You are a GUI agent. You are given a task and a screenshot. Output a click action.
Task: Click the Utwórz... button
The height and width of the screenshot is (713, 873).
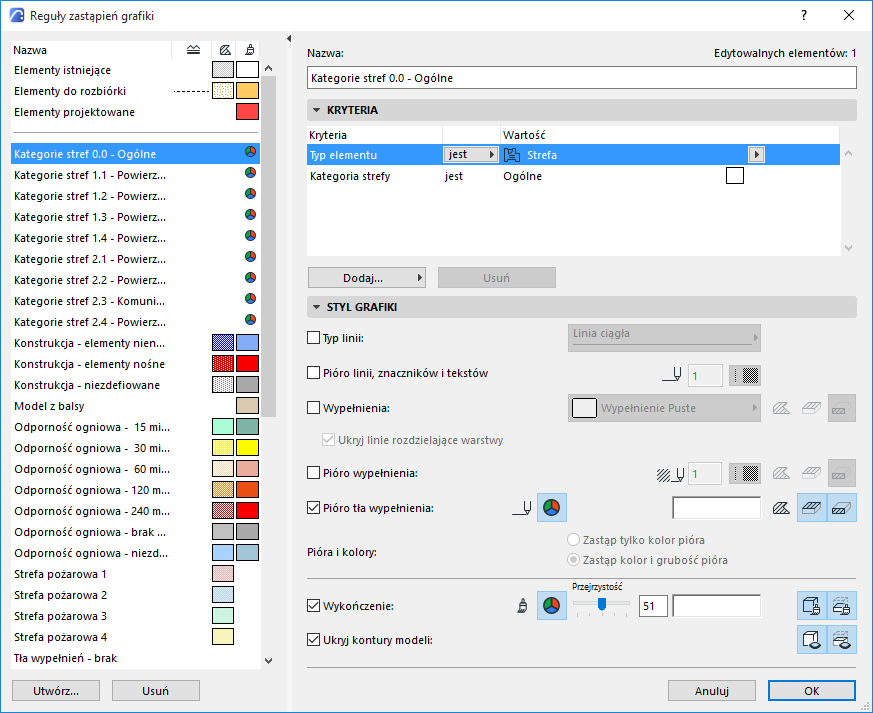[56, 691]
